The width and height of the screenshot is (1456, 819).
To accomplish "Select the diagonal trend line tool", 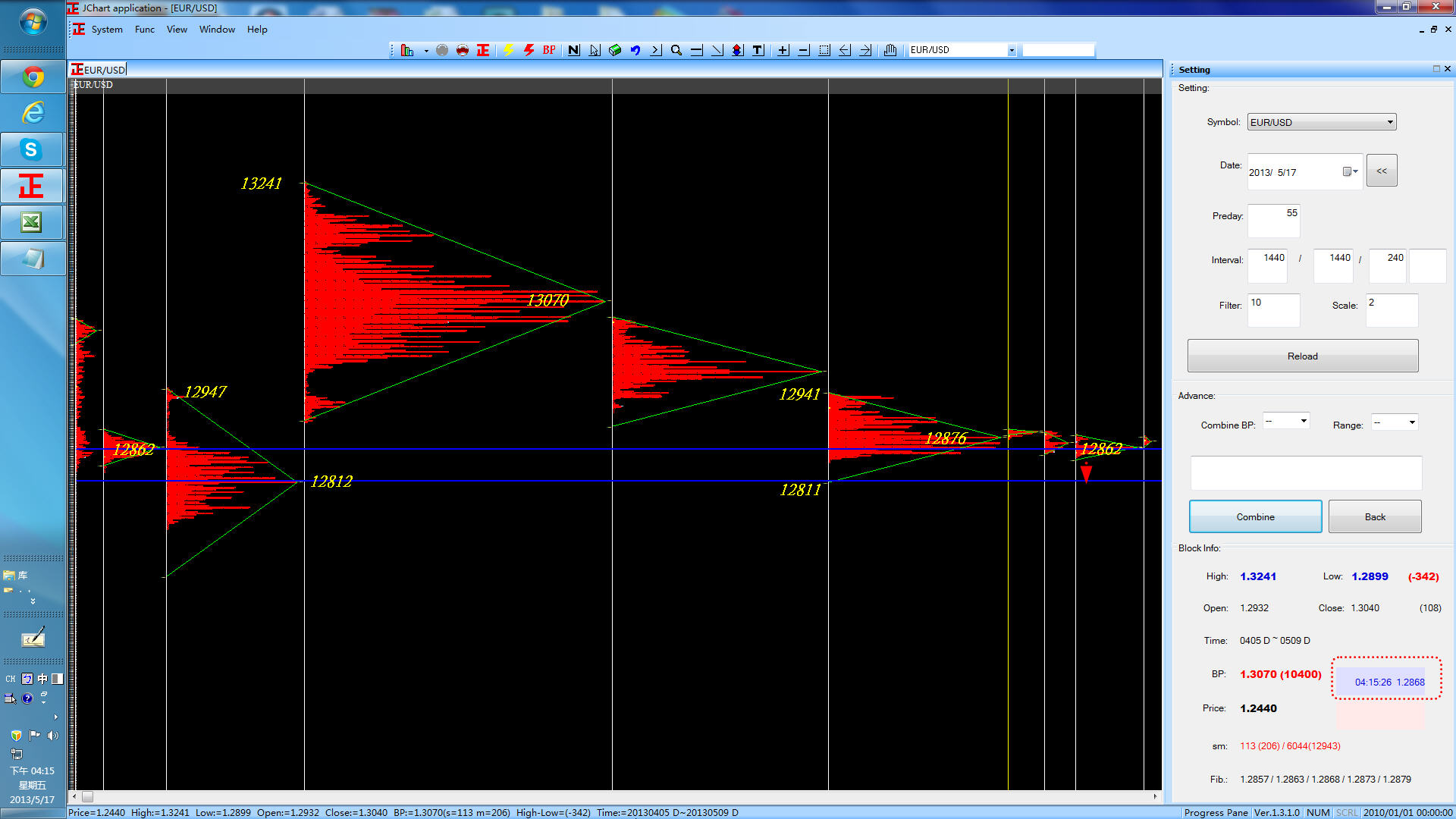I will coord(717,50).
